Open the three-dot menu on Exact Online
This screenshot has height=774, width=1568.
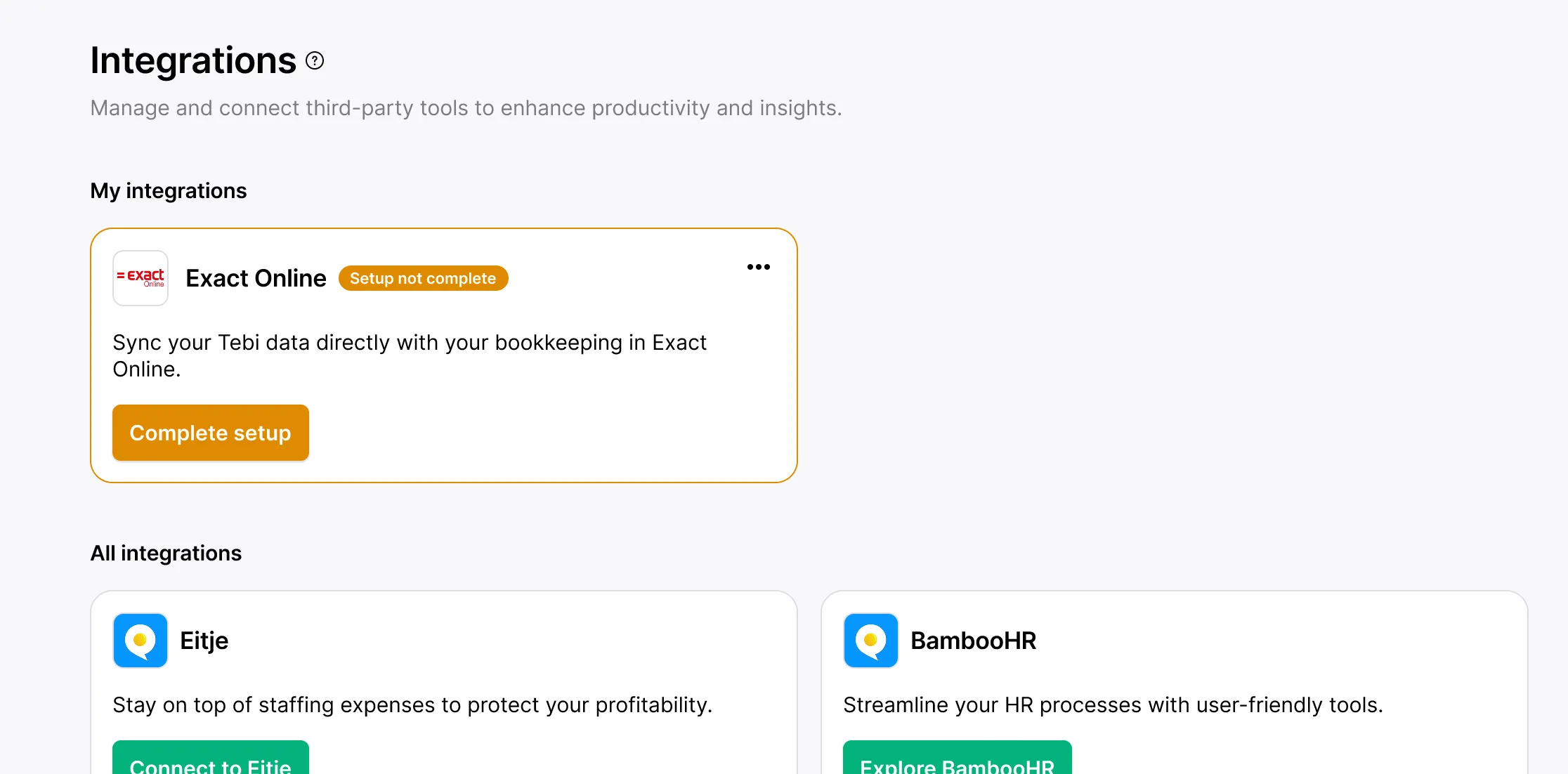[x=758, y=267]
